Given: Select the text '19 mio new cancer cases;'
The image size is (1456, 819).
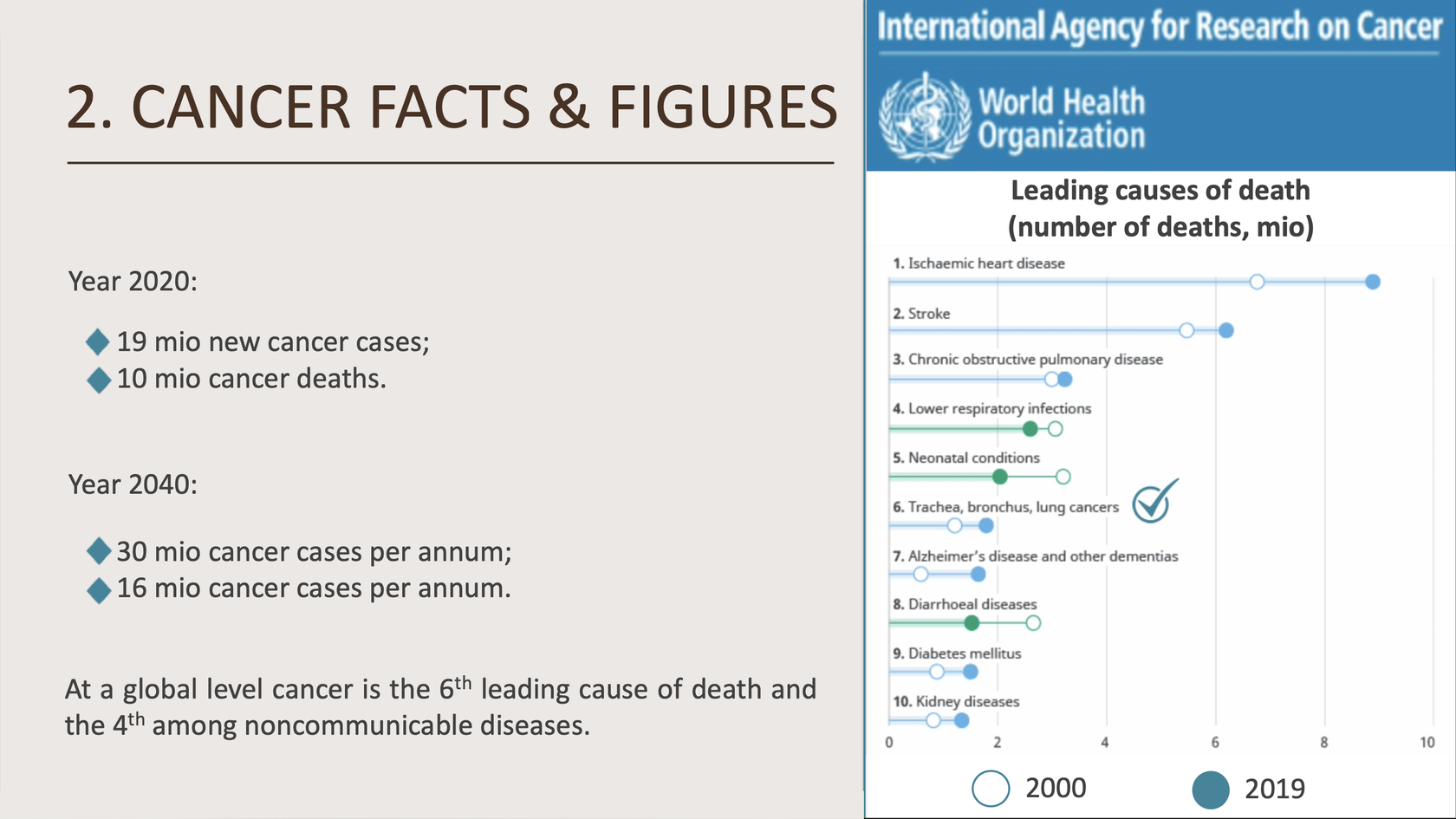Looking at the screenshot, I should (273, 342).
